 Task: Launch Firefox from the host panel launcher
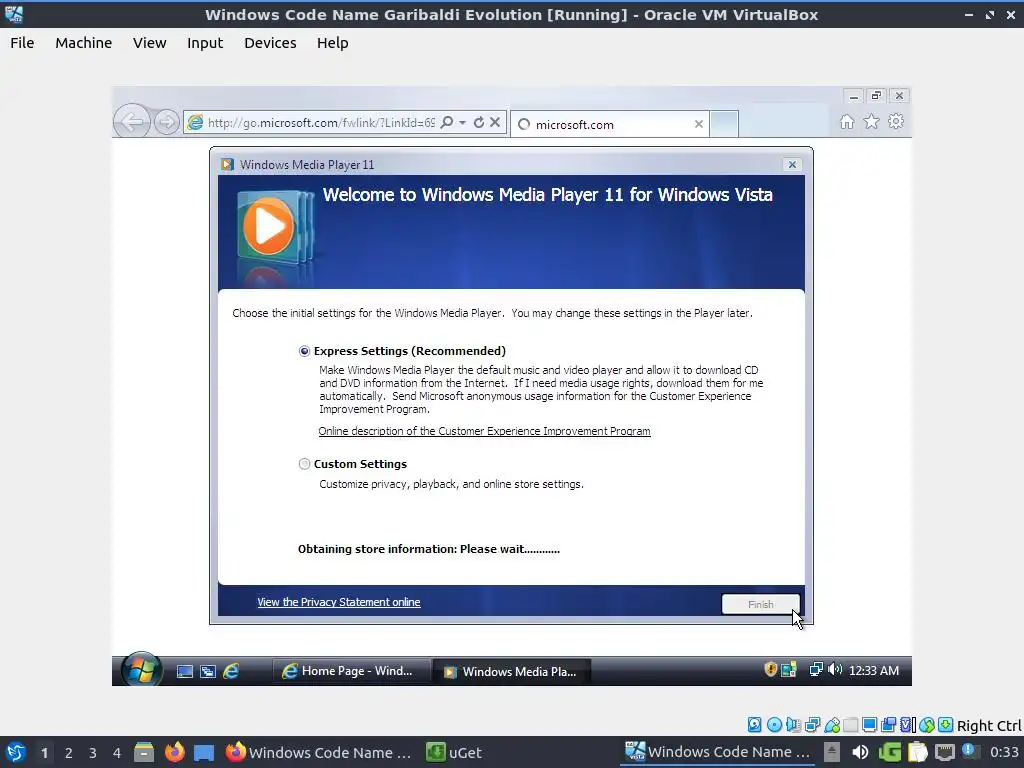pyautogui.click(x=174, y=752)
